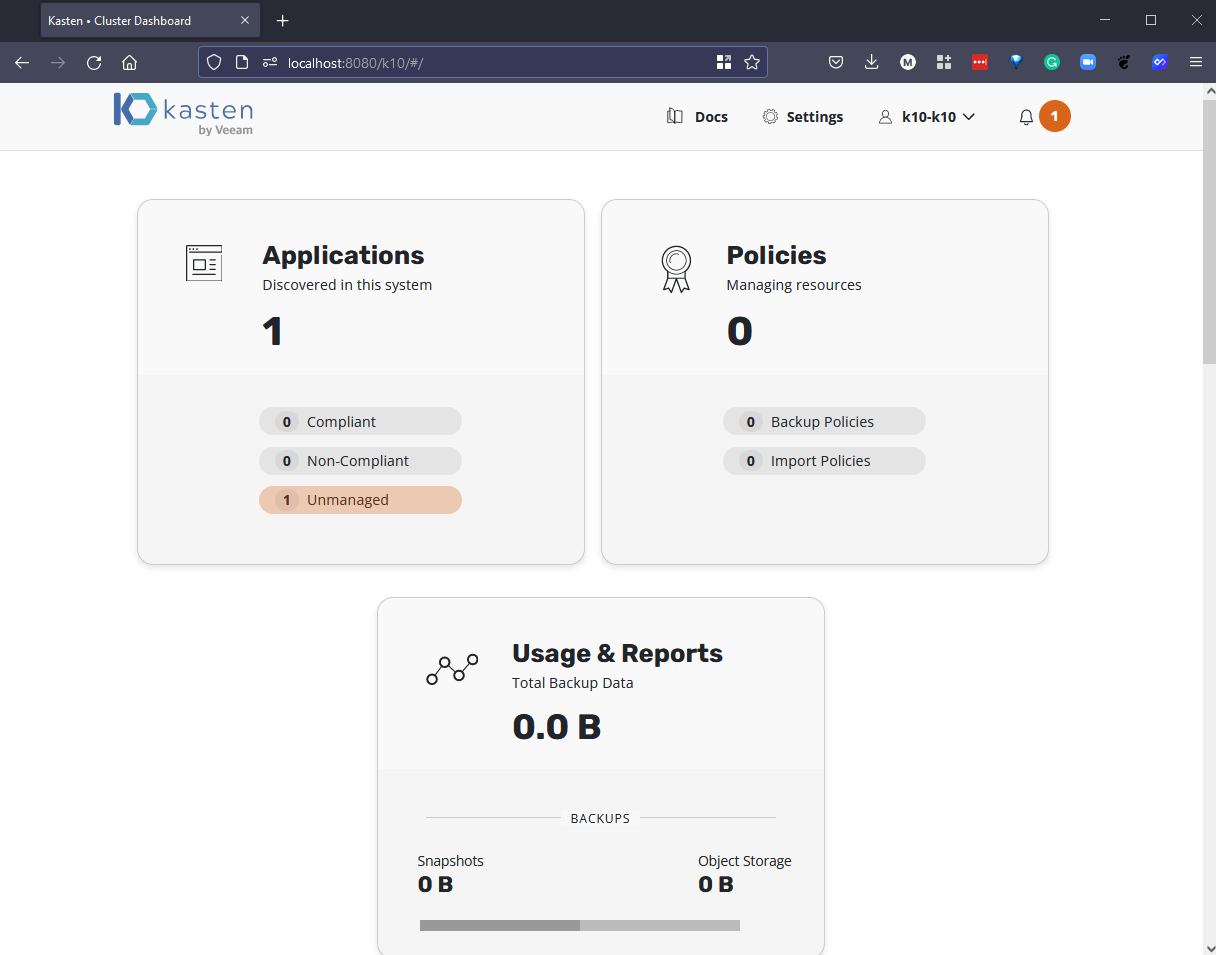Select the Kasten Cluster Dashboard tab
This screenshot has width=1216, height=955.
[138, 20]
